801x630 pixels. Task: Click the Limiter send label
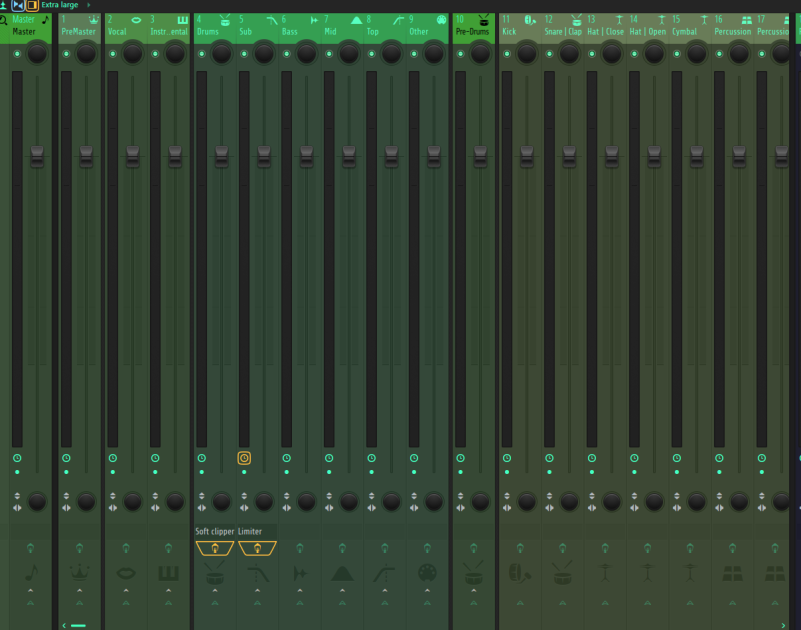tap(250, 531)
